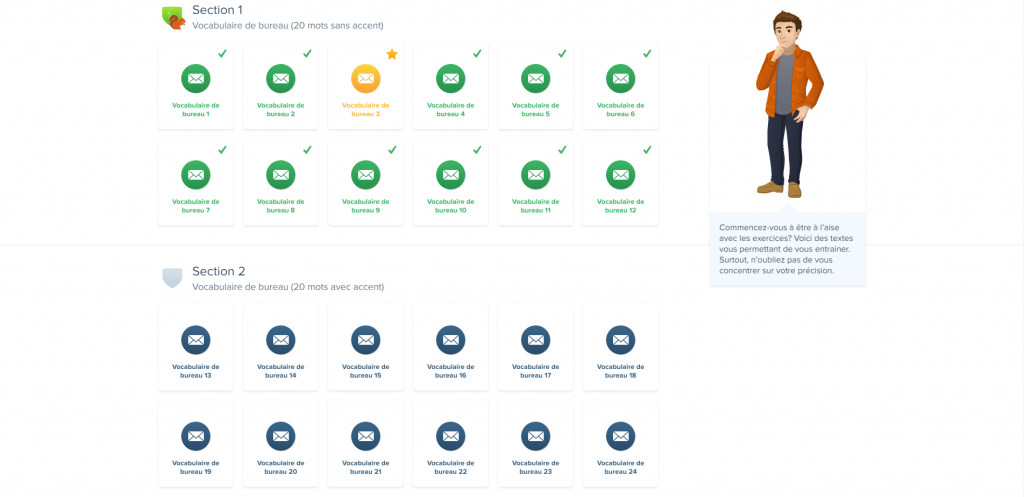This screenshot has width=1024, height=497.
Task: Click the Section 1 squirrel badge icon
Action: [x=173, y=17]
